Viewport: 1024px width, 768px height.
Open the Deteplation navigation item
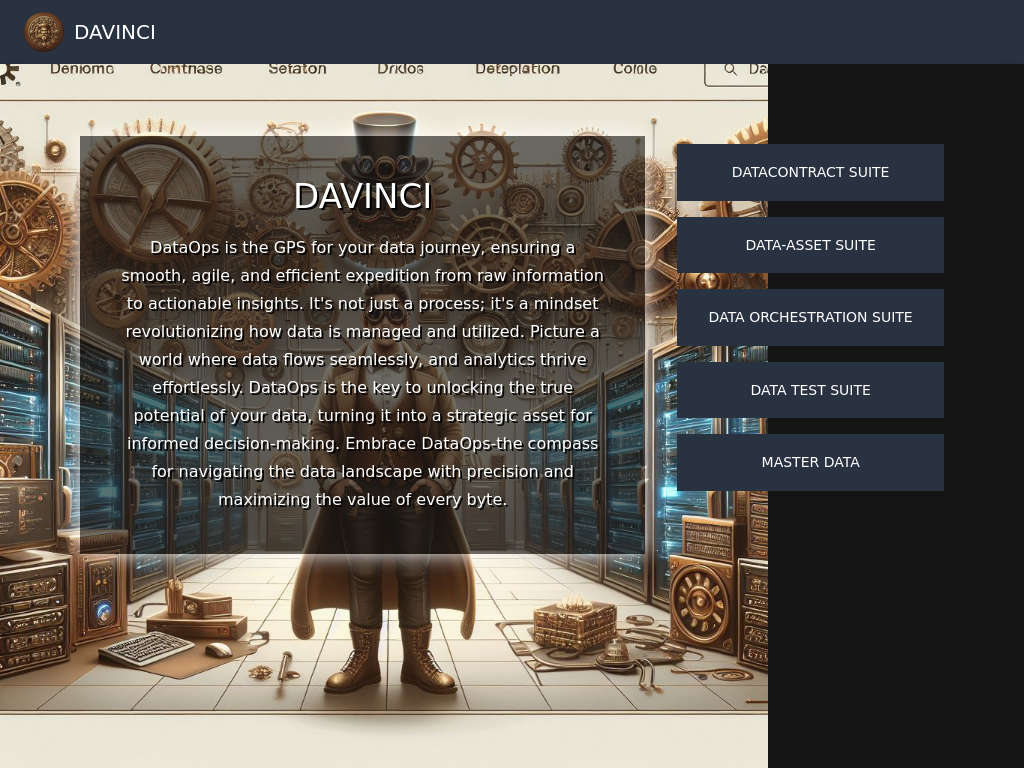click(x=517, y=69)
